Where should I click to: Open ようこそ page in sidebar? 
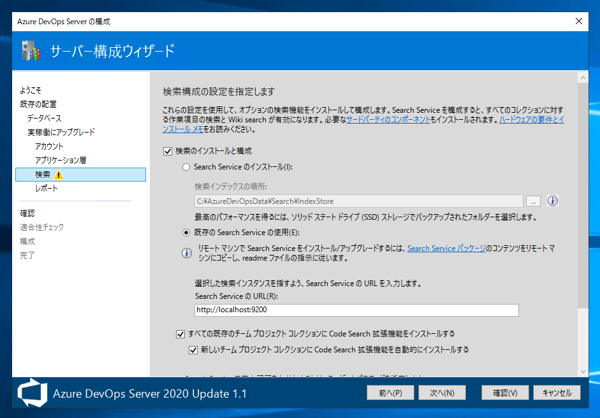coord(30,90)
